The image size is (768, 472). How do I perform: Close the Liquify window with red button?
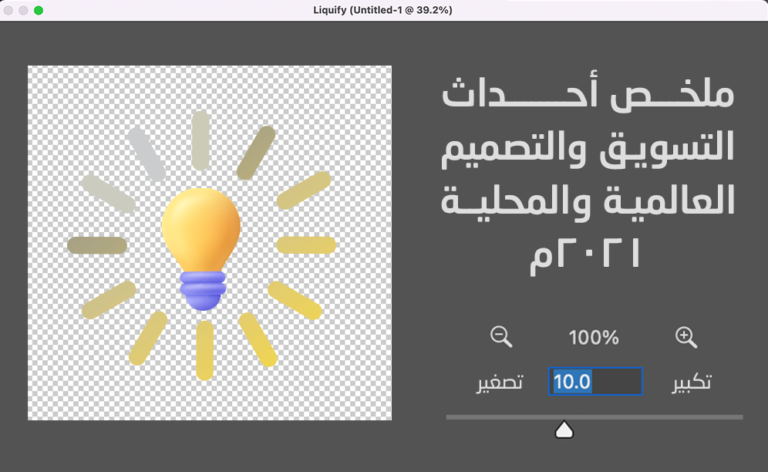9,10
